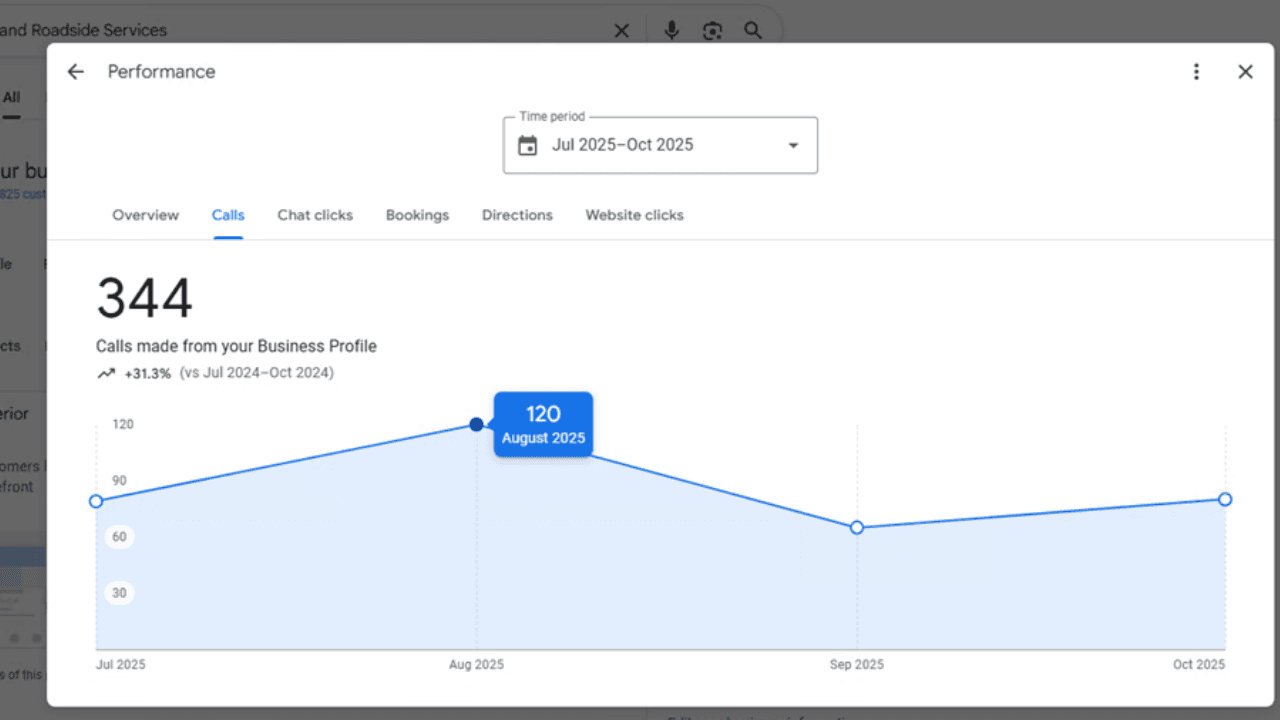
Task: Switch to the Website clicks tab
Action: pos(634,215)
